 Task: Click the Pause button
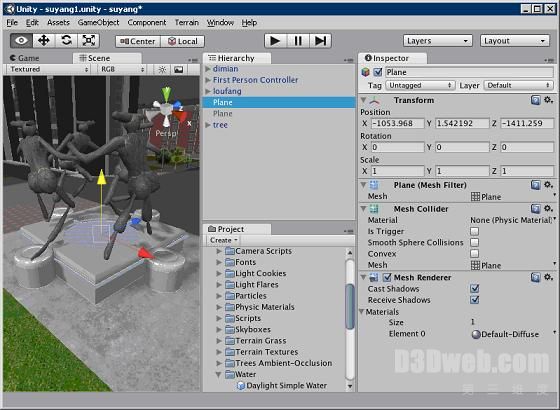[298, 41]
